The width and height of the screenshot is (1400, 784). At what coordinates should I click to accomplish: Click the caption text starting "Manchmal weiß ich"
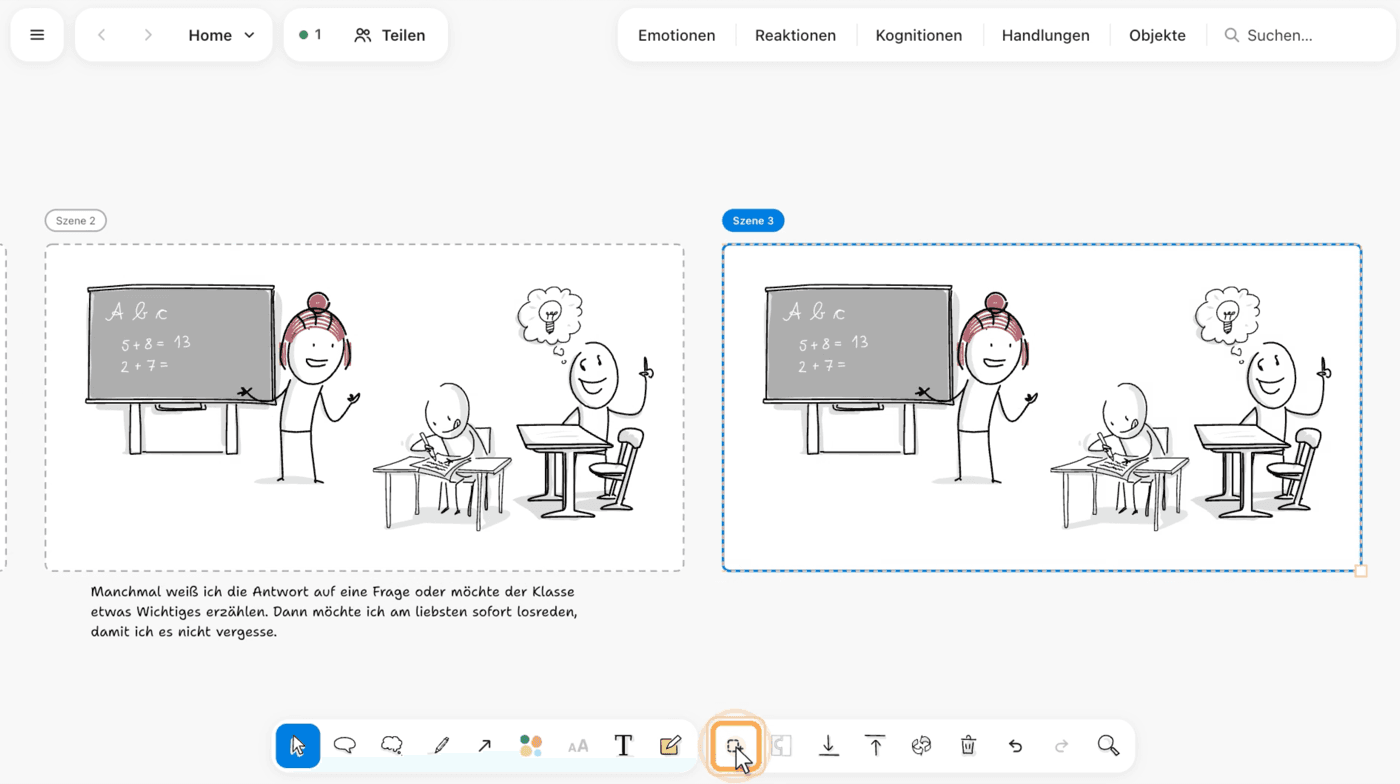coord(334,612)
